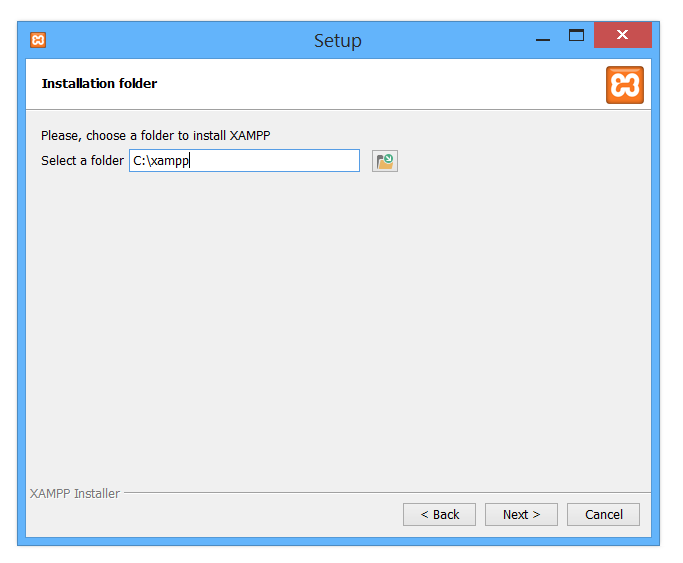The width and height of the screenshot is (683, 563).
Task: Click the 'Installation folder' heading
Action: click(99, 84)
